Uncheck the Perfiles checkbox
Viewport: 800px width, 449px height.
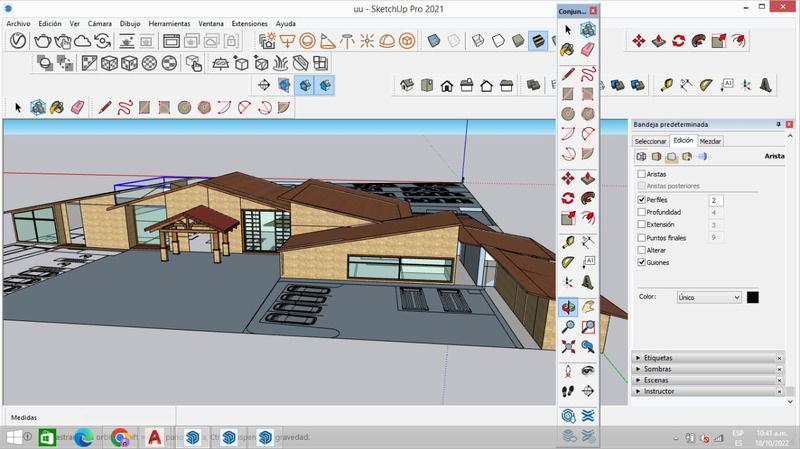(x=641, y=199)
